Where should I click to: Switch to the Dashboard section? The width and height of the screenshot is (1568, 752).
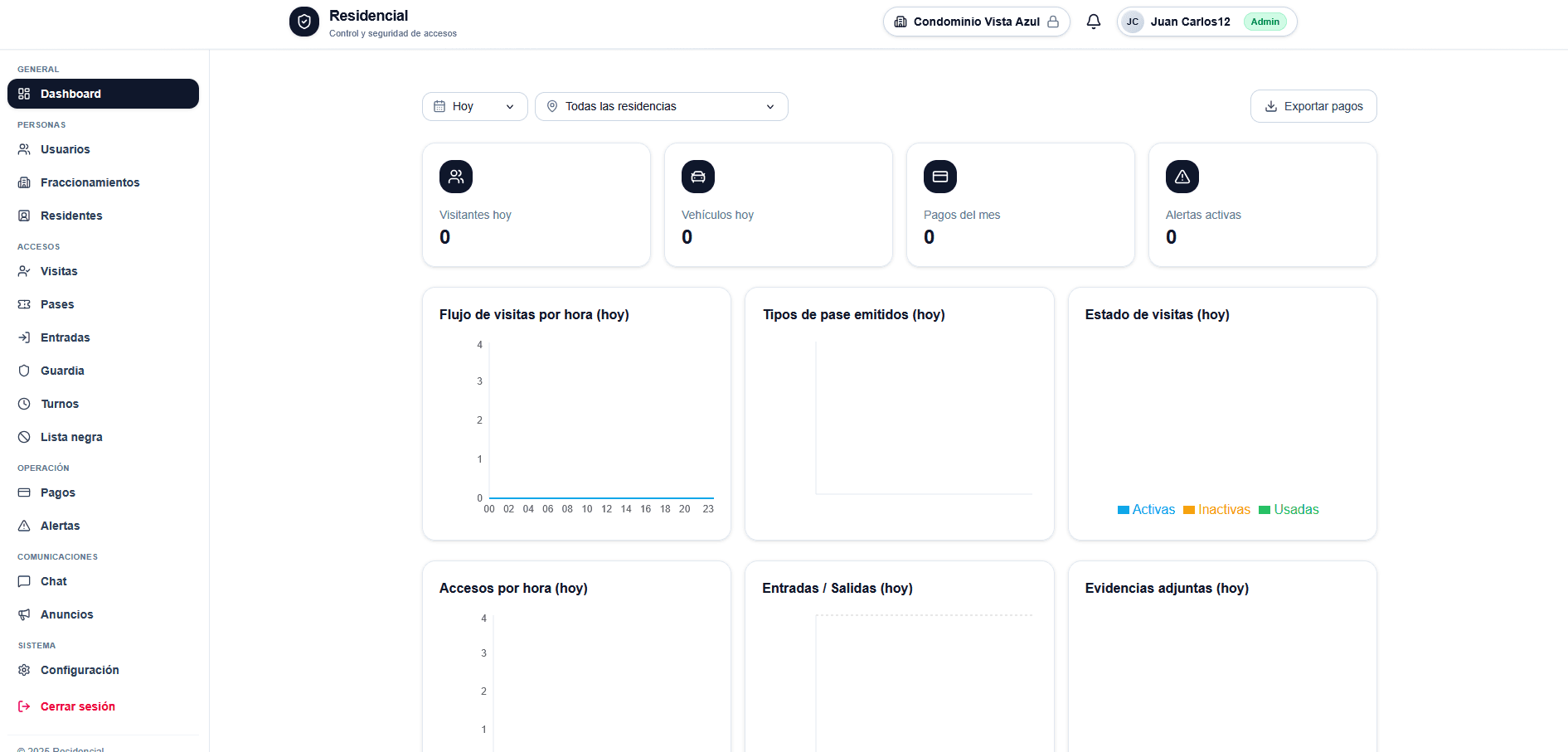pyautogui.click(x=103, y=94)
